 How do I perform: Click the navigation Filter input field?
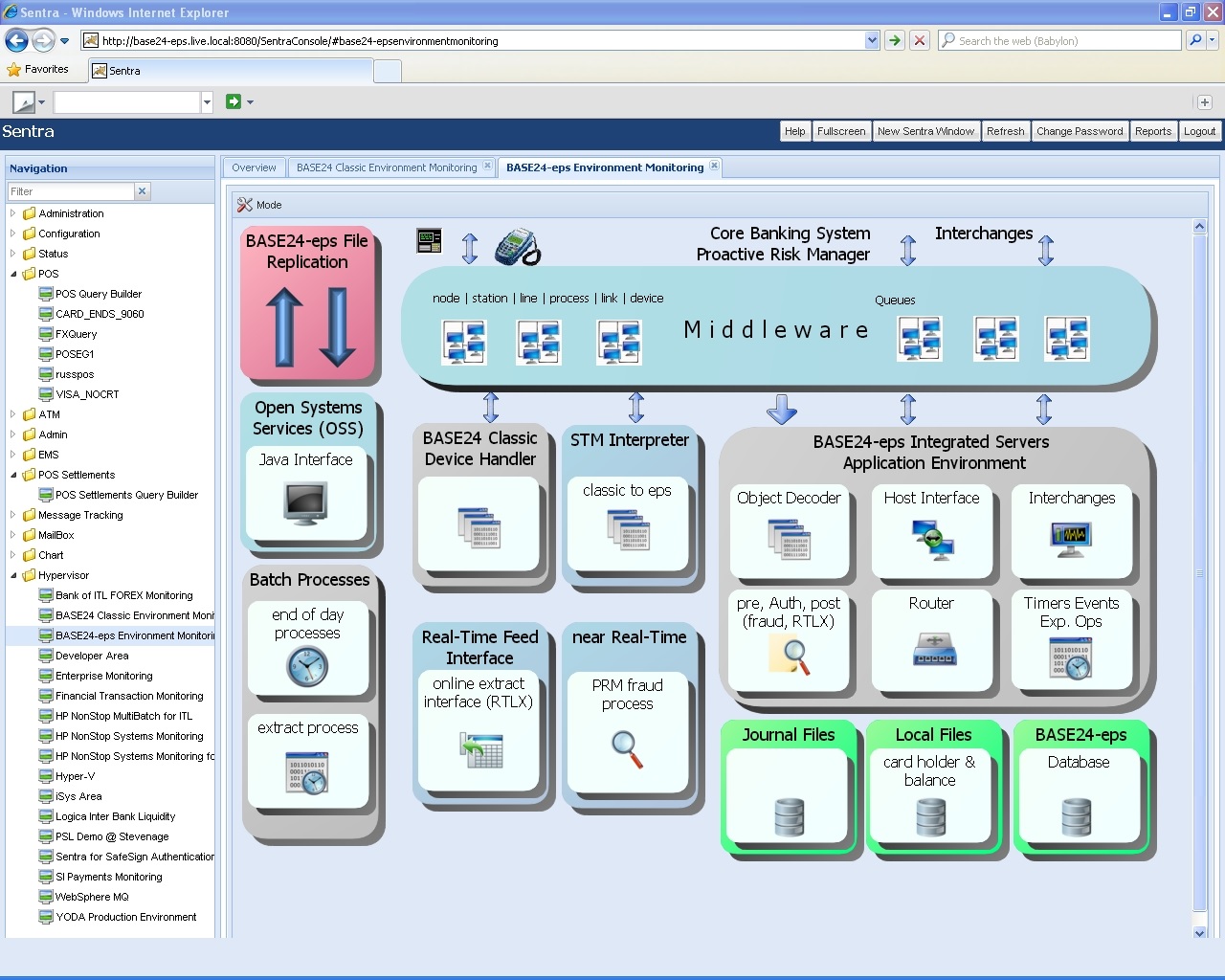coord(72,191)
